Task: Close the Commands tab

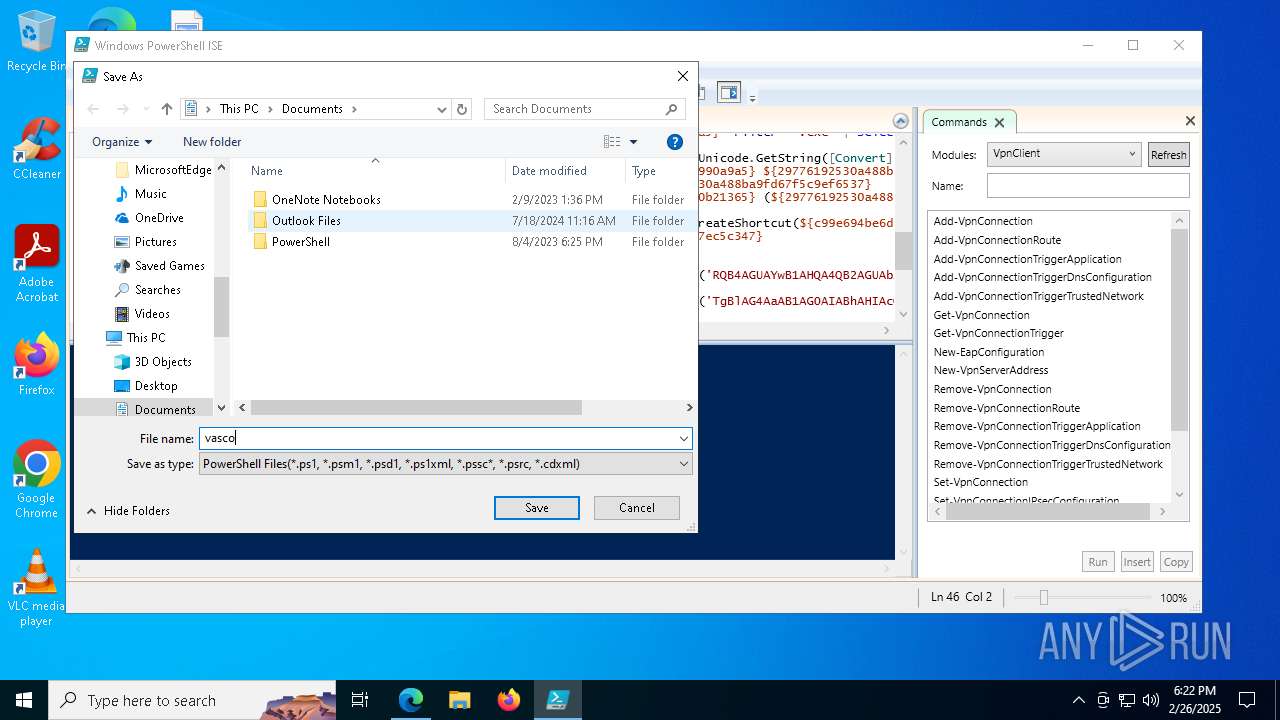Action: tap(999, 122)
